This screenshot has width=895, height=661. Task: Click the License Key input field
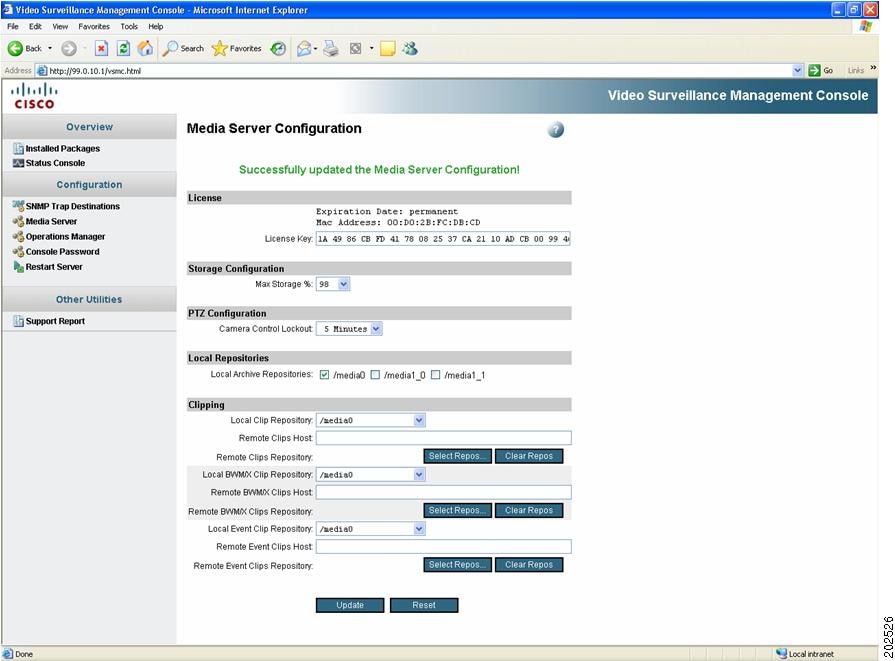pos(443,239)
